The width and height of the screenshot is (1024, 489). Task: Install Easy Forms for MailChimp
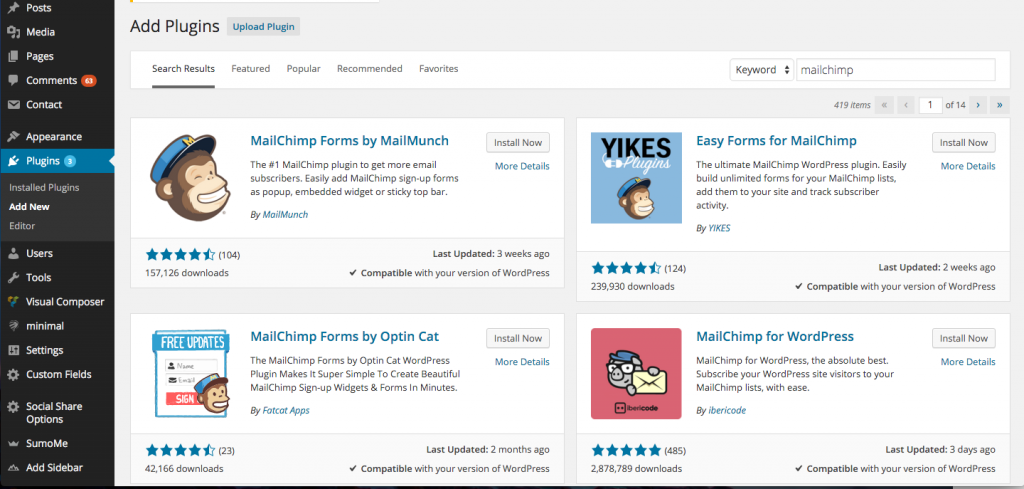click(x=964, y=142)
